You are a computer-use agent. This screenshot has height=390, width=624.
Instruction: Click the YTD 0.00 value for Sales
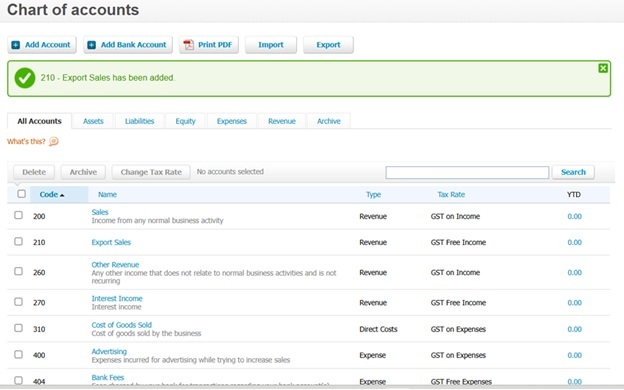pos(574,216)
